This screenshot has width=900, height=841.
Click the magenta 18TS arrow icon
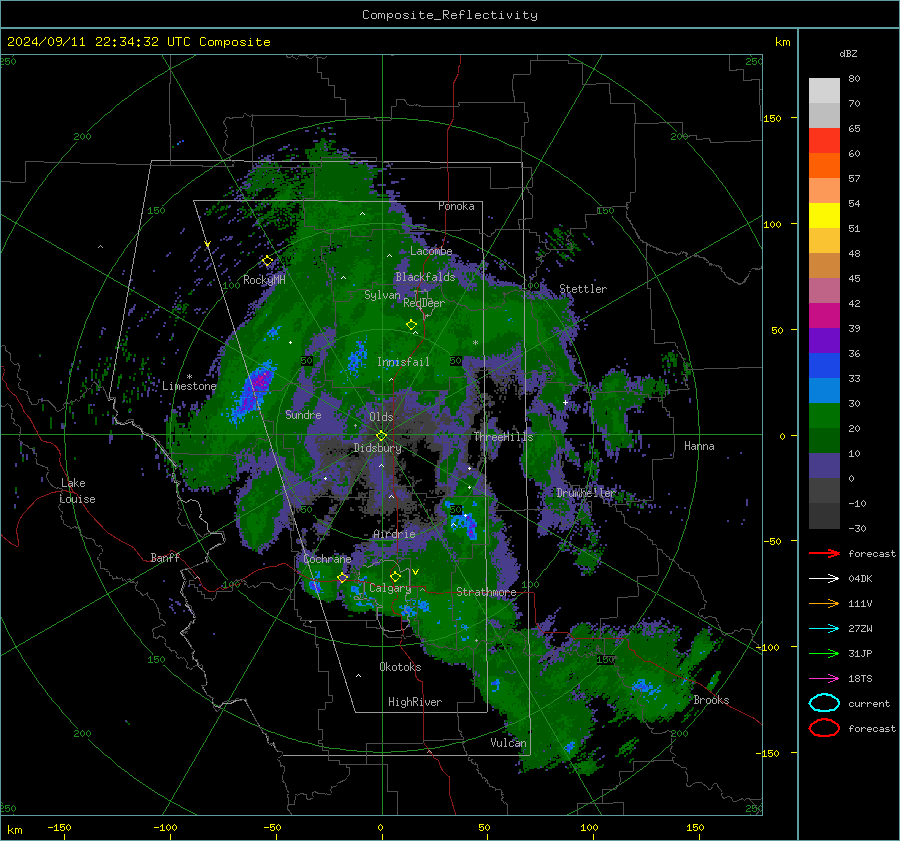tap(824, 679)
